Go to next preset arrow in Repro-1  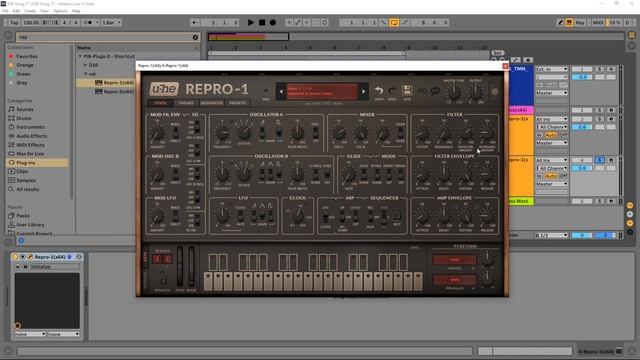pos(363,91)
